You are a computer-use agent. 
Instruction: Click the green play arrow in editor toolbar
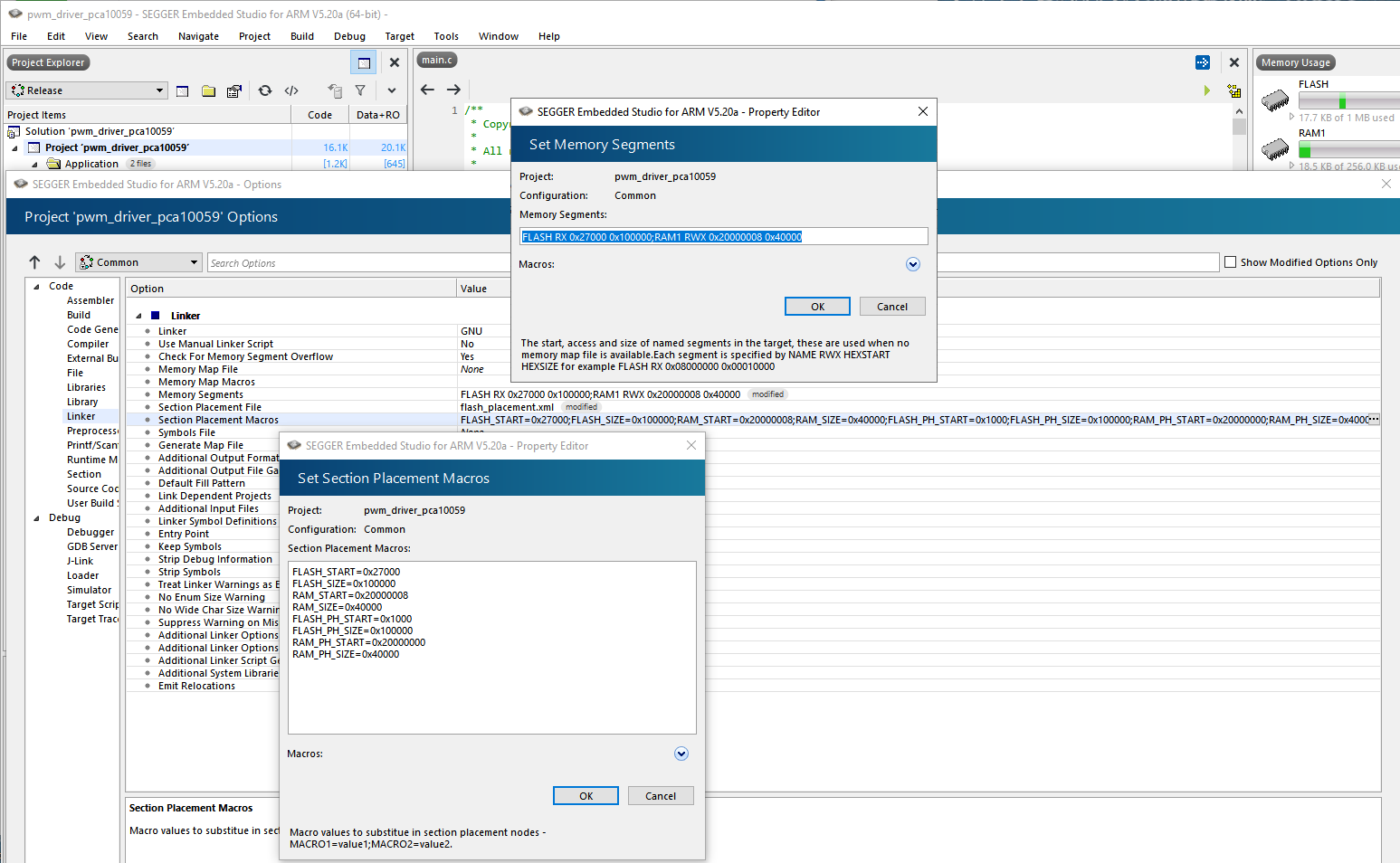point(1207,90)
